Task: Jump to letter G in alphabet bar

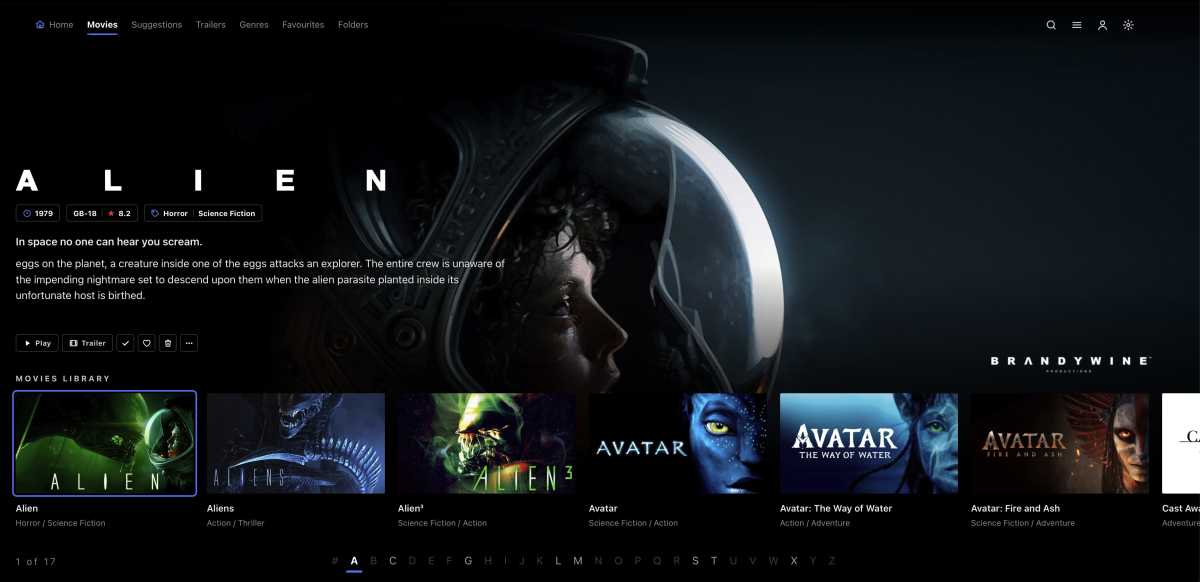Action: click(468, 561)
